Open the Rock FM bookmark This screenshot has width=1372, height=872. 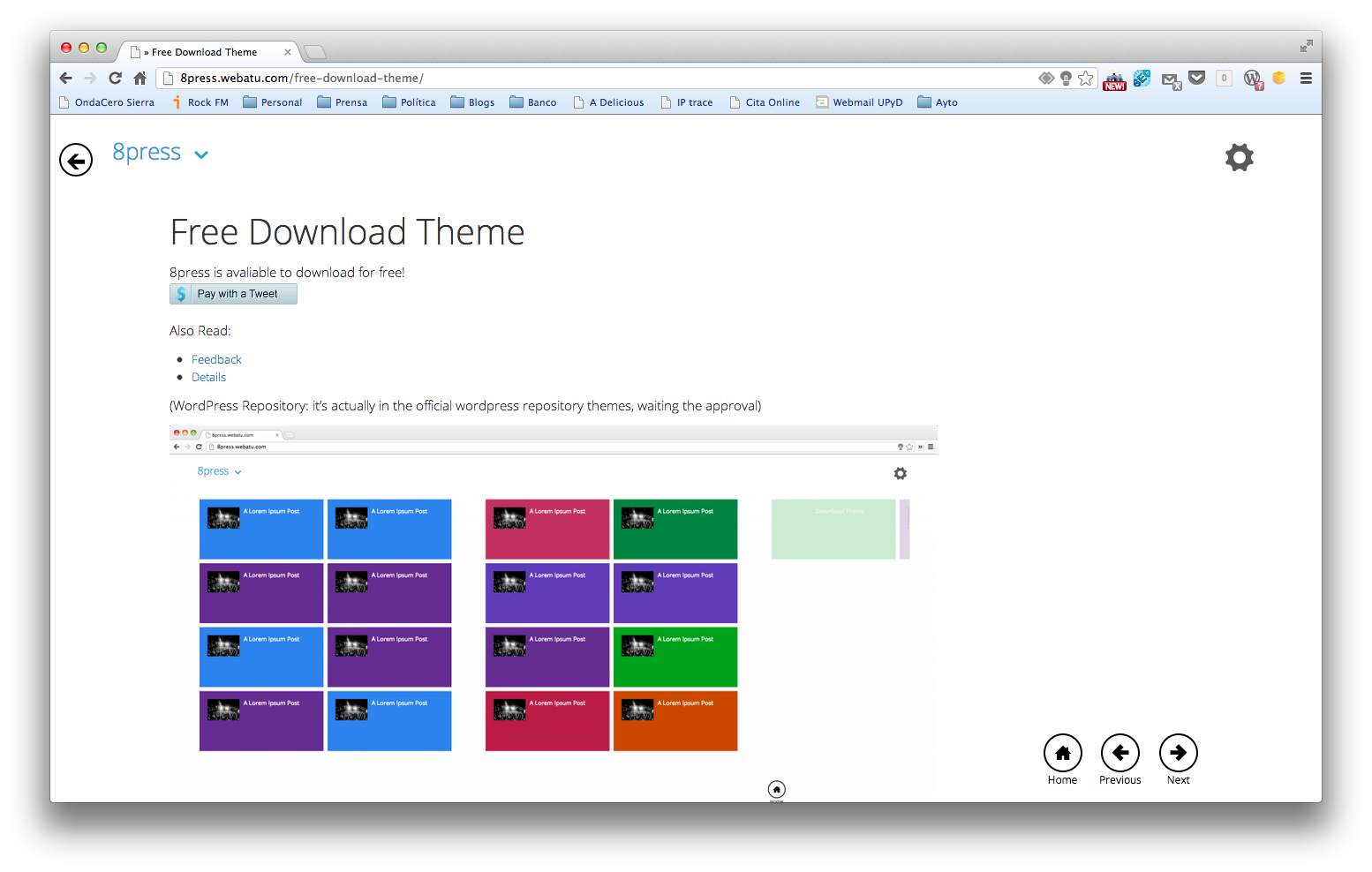tap(200, 102)
